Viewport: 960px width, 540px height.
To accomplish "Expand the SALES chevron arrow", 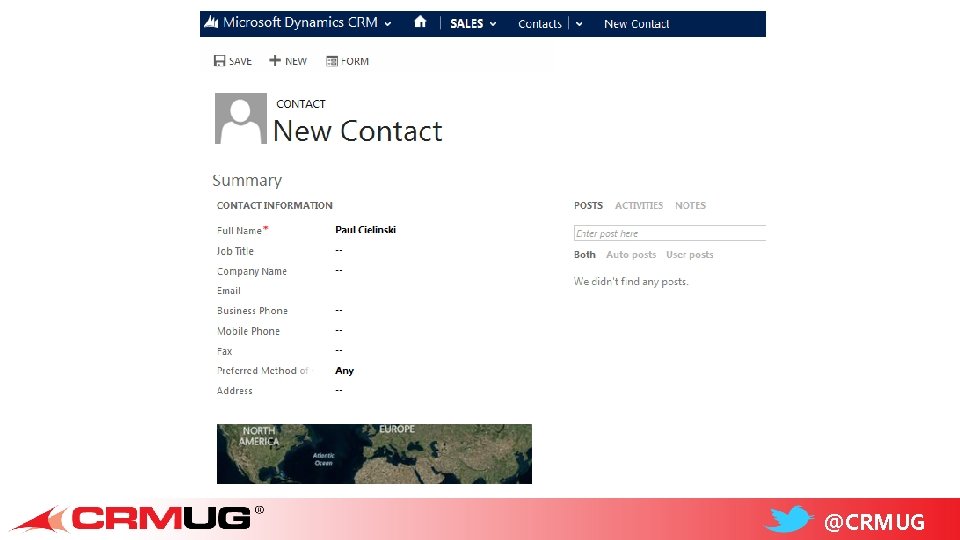I will pos(493,24).
